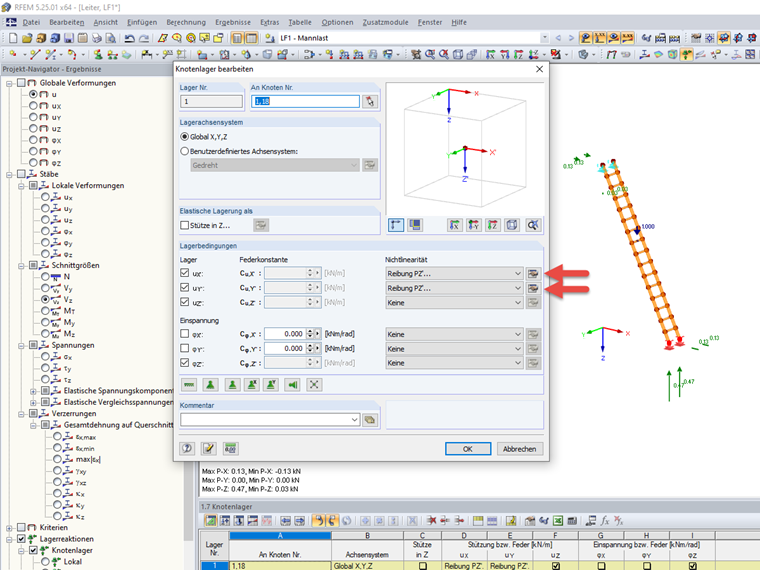Image resolution: width=760 pixels, height=570 pixels.
Task: Click the fx formula icon in table toolbar
Action: pos(604,521)
